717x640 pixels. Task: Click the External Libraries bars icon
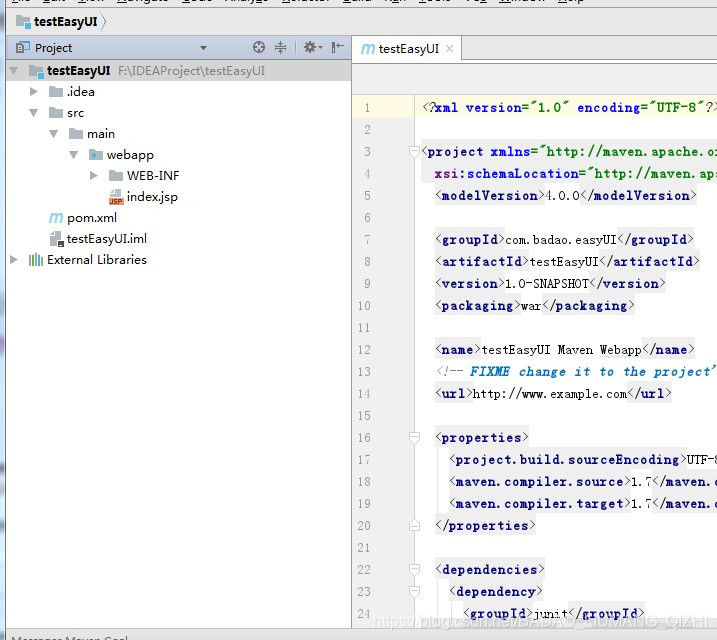pos(36,260)
